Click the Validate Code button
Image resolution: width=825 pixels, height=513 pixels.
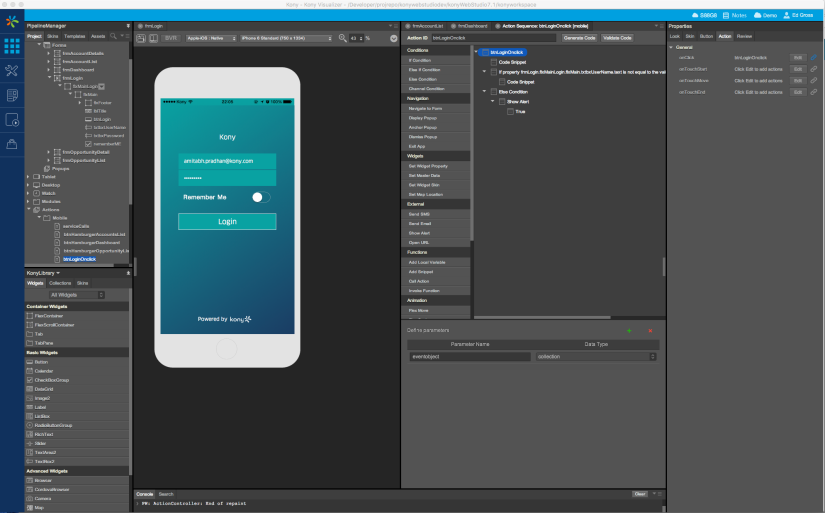tap(617, 38)
